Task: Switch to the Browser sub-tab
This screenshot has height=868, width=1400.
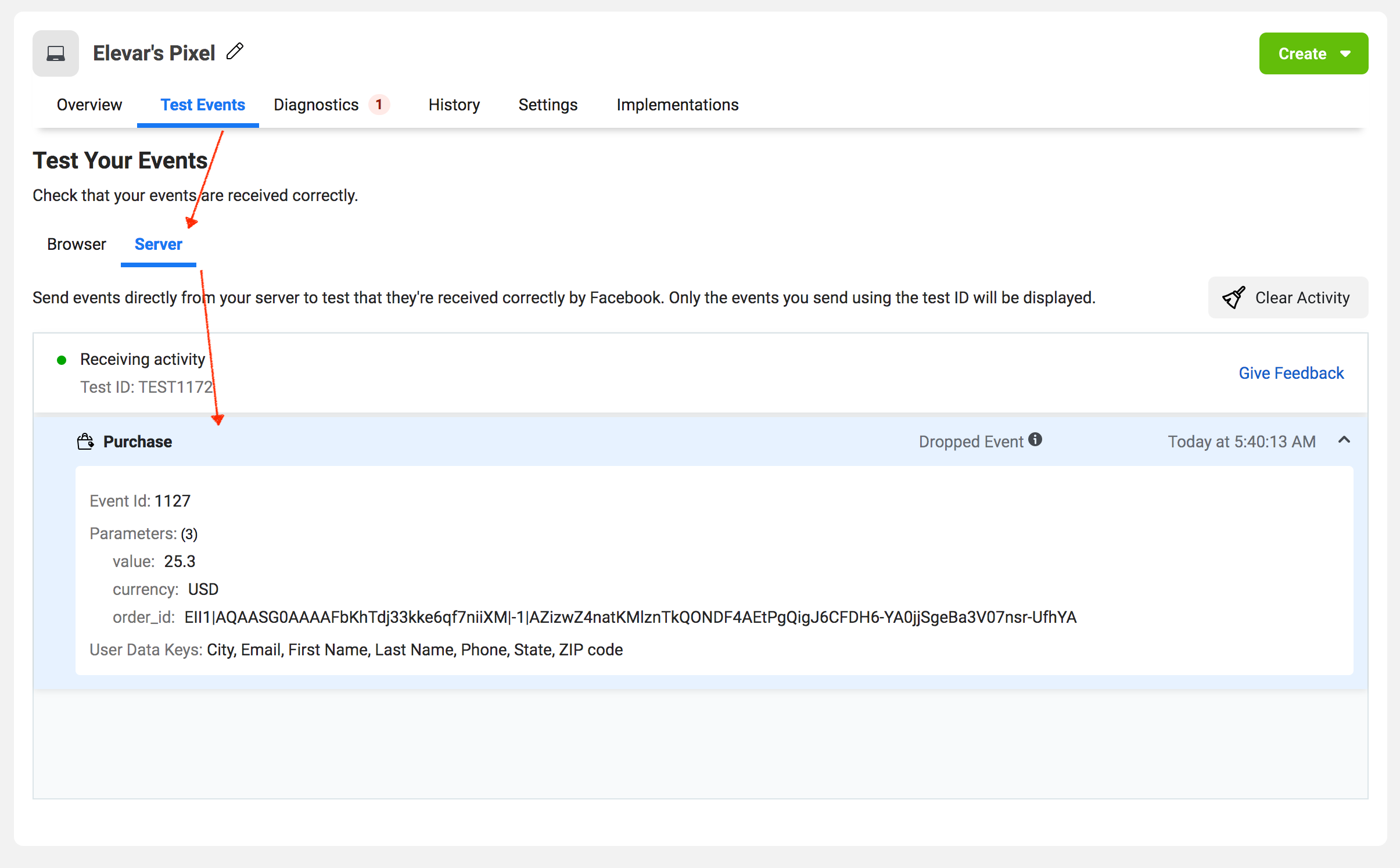Action: pyautogui.click(x=77, y=244)
